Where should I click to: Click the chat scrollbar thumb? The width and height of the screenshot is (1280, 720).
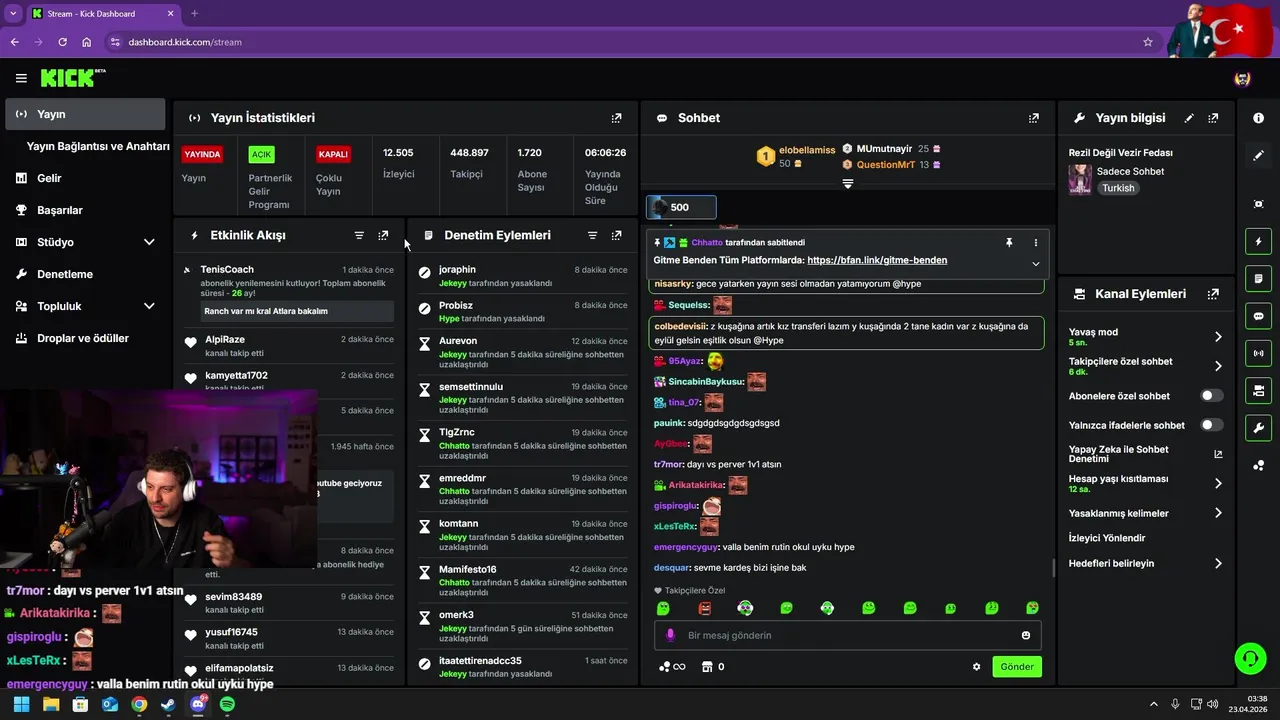click(1053, 567)
